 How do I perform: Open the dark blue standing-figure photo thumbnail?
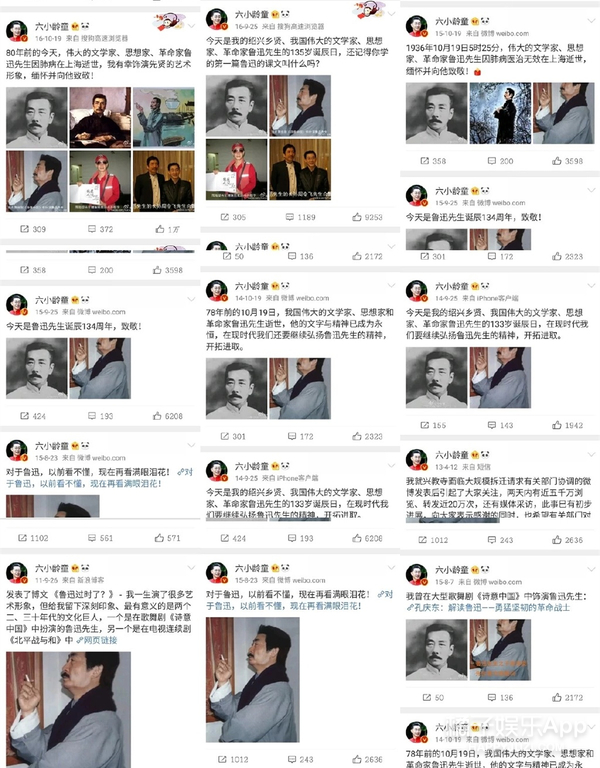tap(500, 113)
